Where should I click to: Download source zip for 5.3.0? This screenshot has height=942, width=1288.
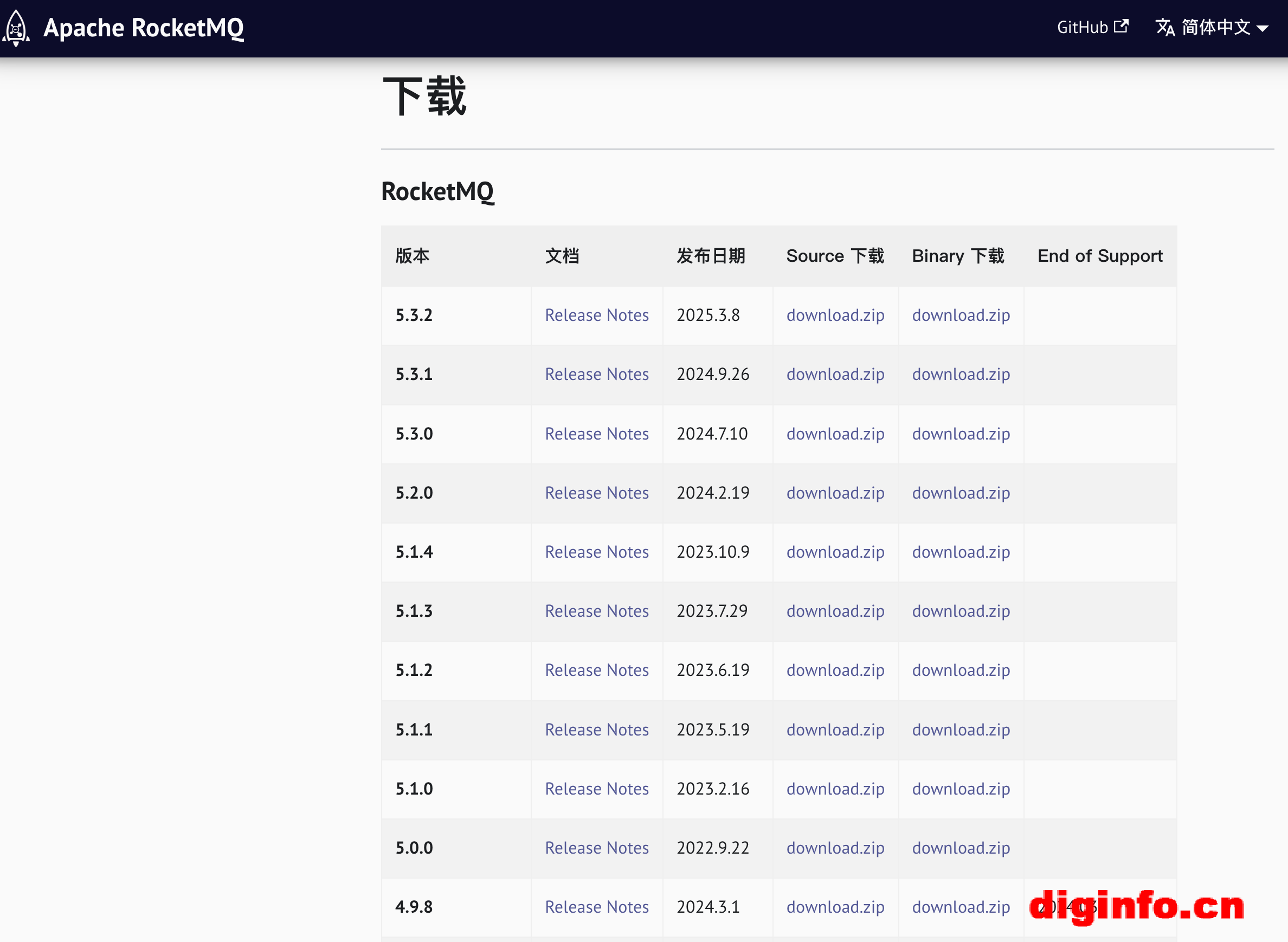(x=835, y=434)
